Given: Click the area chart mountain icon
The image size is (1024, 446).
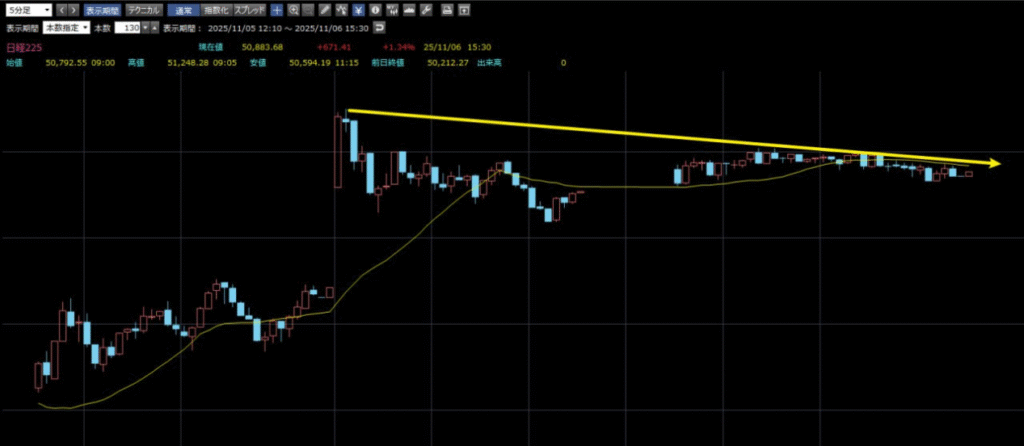Looking at the screenshot, I should point(407,10).
